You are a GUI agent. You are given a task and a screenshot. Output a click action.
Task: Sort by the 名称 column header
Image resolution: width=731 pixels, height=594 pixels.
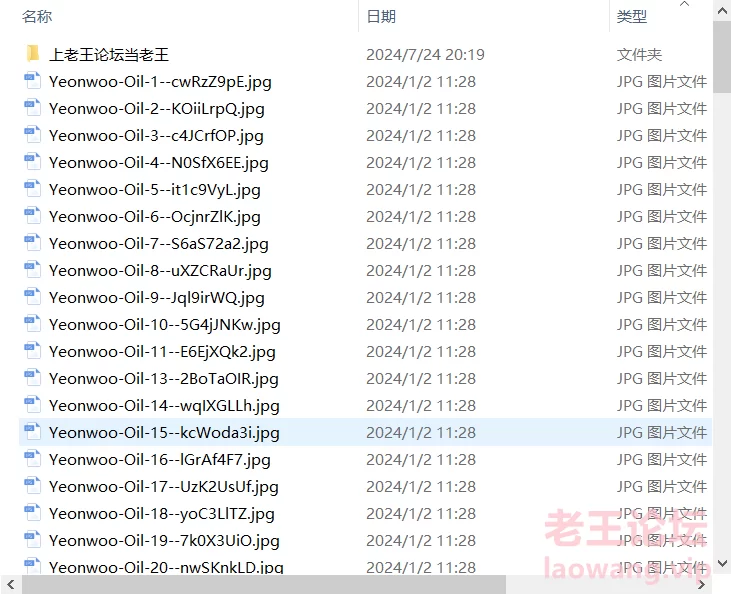coord(37,17)
